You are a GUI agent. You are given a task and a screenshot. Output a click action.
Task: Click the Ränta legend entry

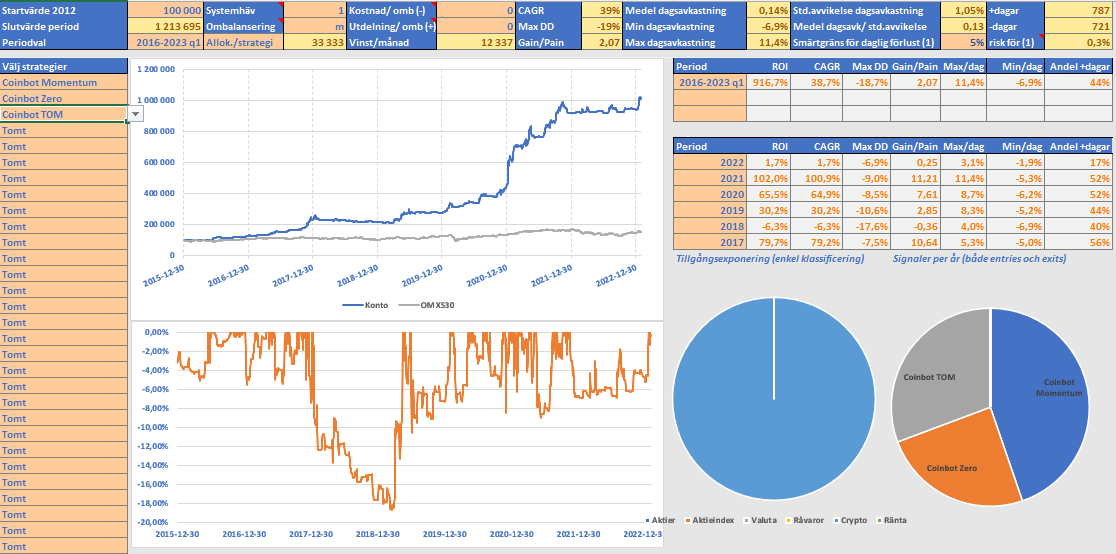click(891, 520)
